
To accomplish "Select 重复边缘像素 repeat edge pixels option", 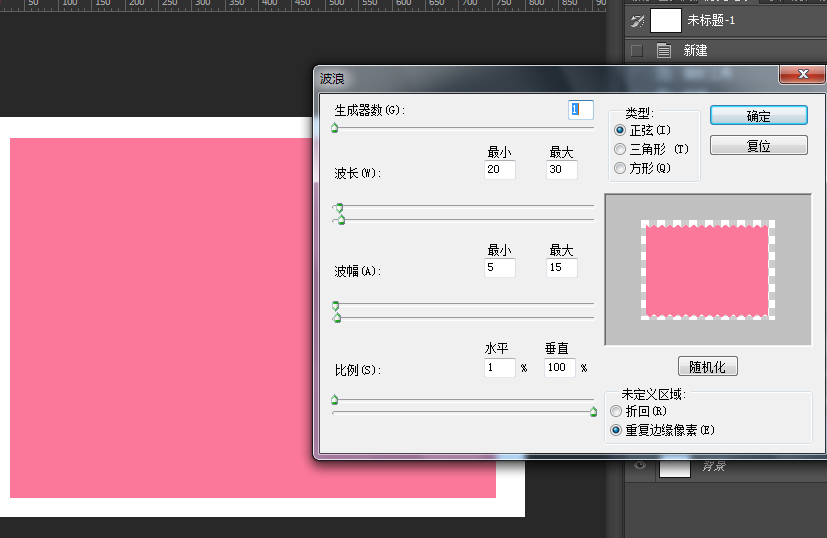I will tap(616, 430).
